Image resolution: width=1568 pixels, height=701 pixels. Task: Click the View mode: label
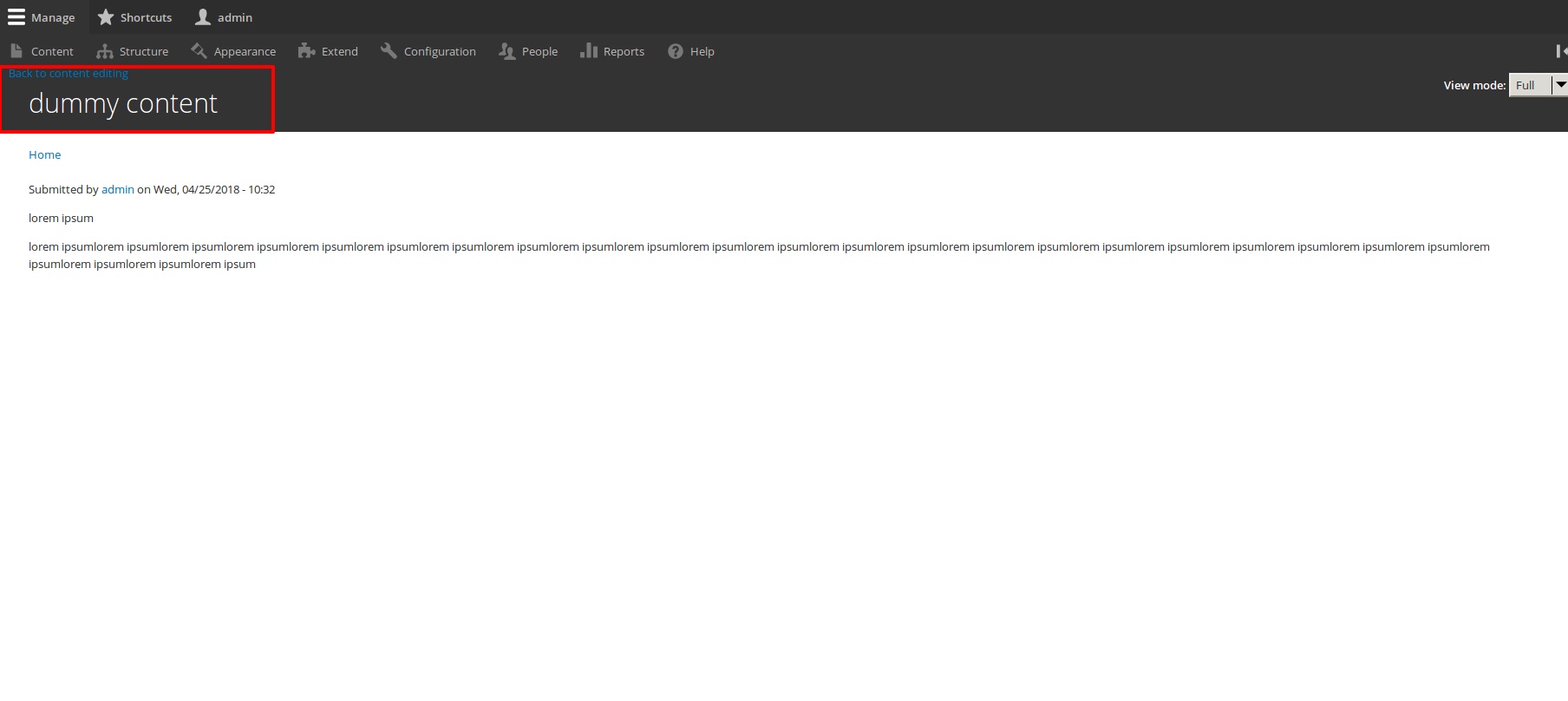pyautogui.click(x=1474, y=85)
